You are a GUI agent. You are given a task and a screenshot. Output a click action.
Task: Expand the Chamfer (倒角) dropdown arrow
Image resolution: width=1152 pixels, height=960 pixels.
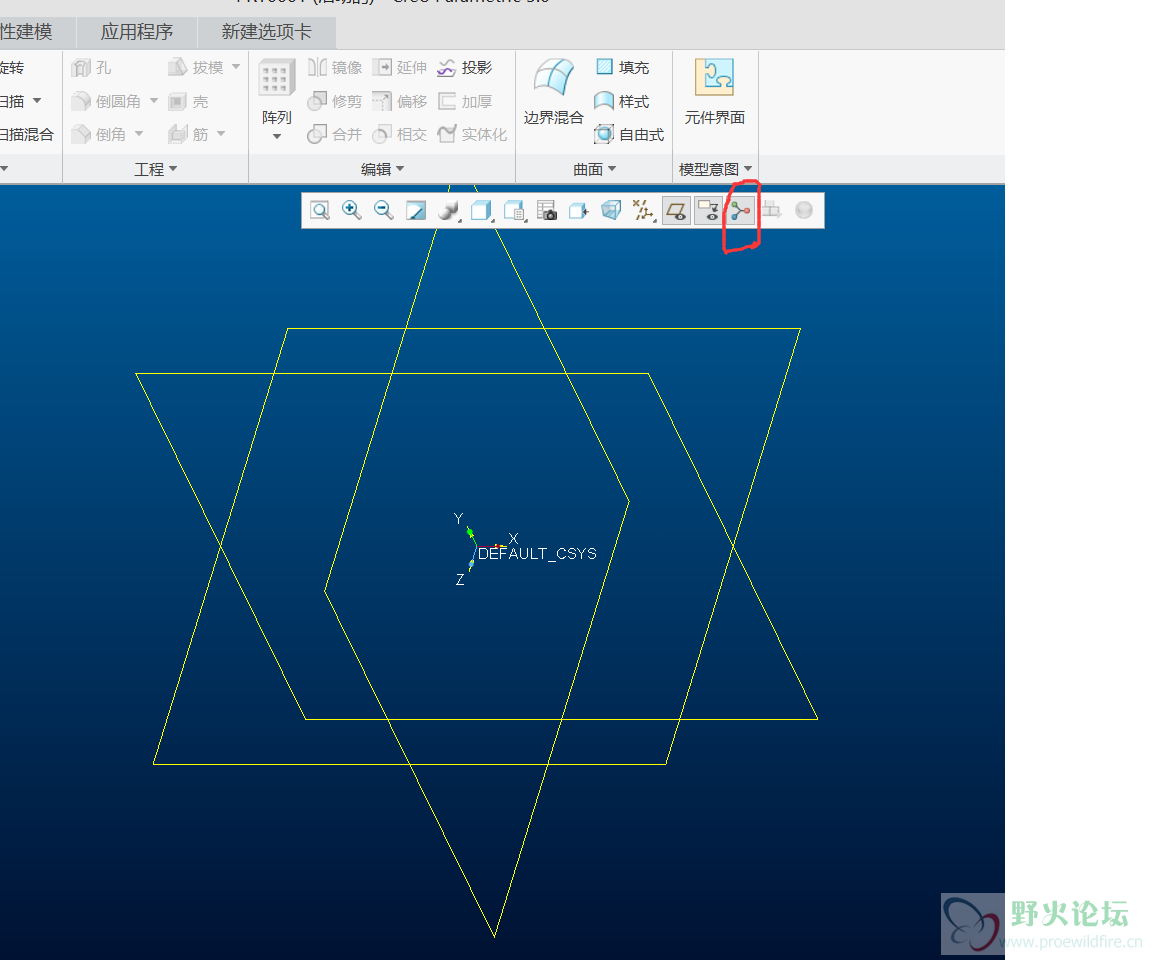(x=139, y=134)
